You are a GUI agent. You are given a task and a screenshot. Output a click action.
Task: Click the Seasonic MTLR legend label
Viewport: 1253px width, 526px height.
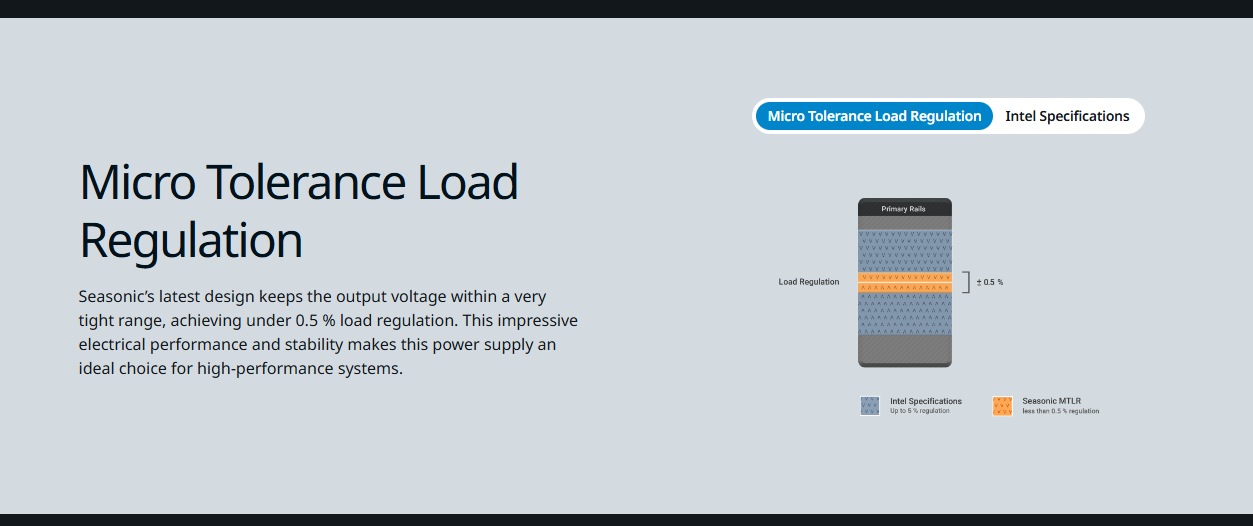pyautogui.click(x=1051, y=401)
